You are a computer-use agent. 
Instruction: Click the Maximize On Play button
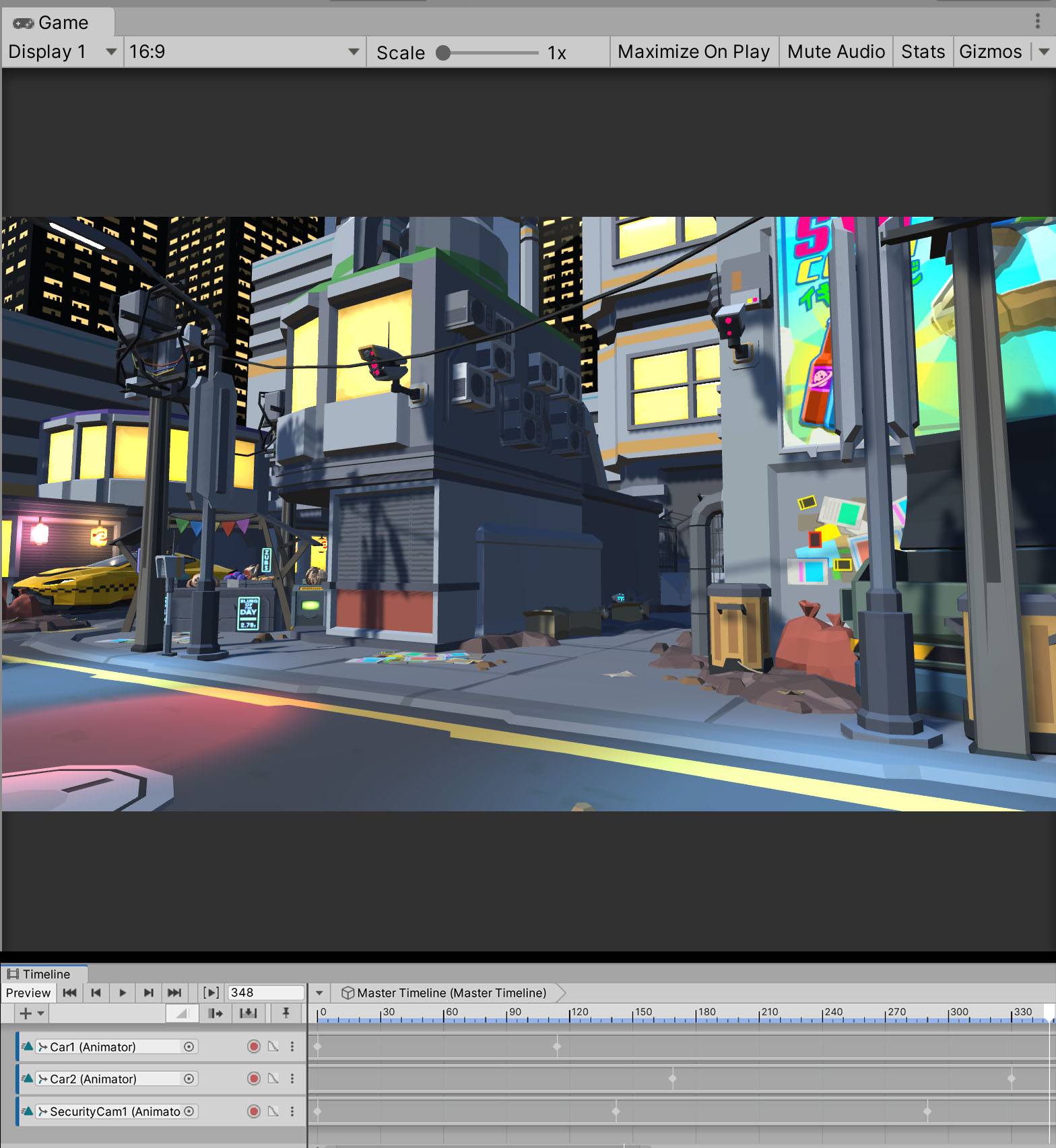click(693, 52)
